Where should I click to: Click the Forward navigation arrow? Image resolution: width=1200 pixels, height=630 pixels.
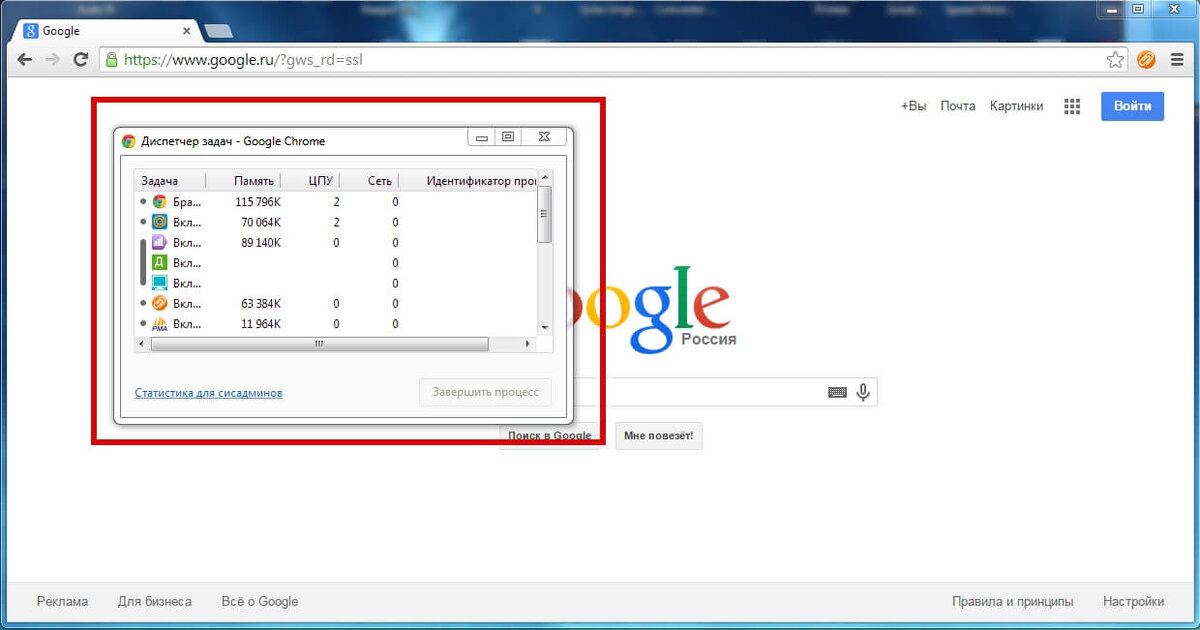[54, 60]
